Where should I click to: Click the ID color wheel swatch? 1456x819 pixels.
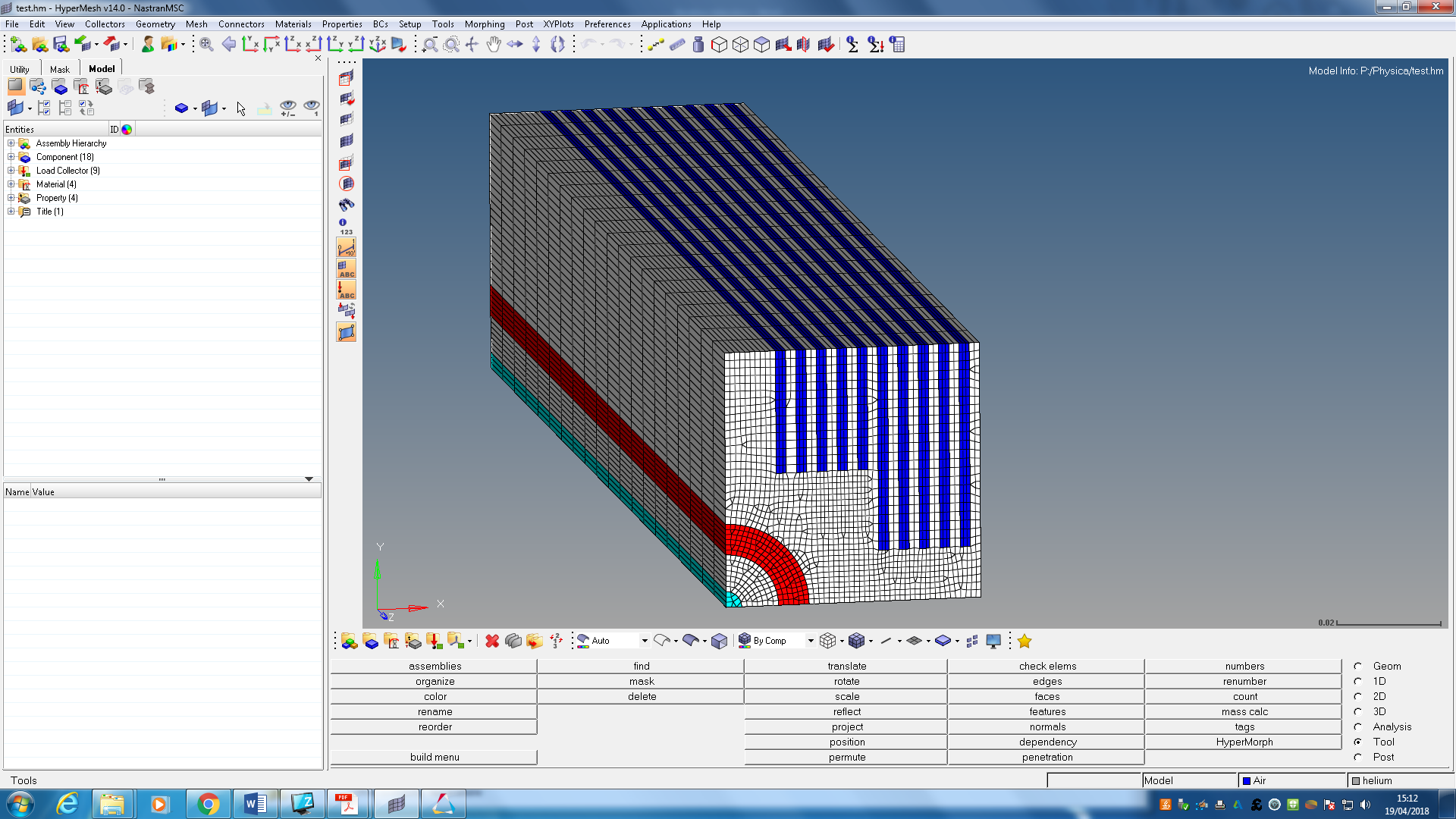[x=127, y=130]
